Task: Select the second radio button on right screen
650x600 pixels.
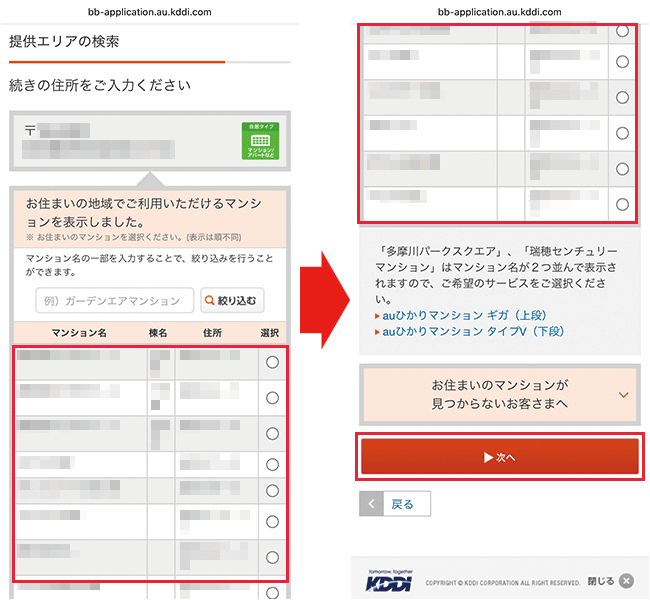Action: (622, 62)
